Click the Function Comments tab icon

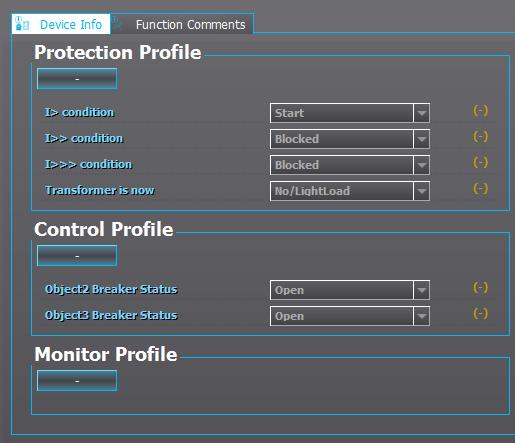point(118,23)
